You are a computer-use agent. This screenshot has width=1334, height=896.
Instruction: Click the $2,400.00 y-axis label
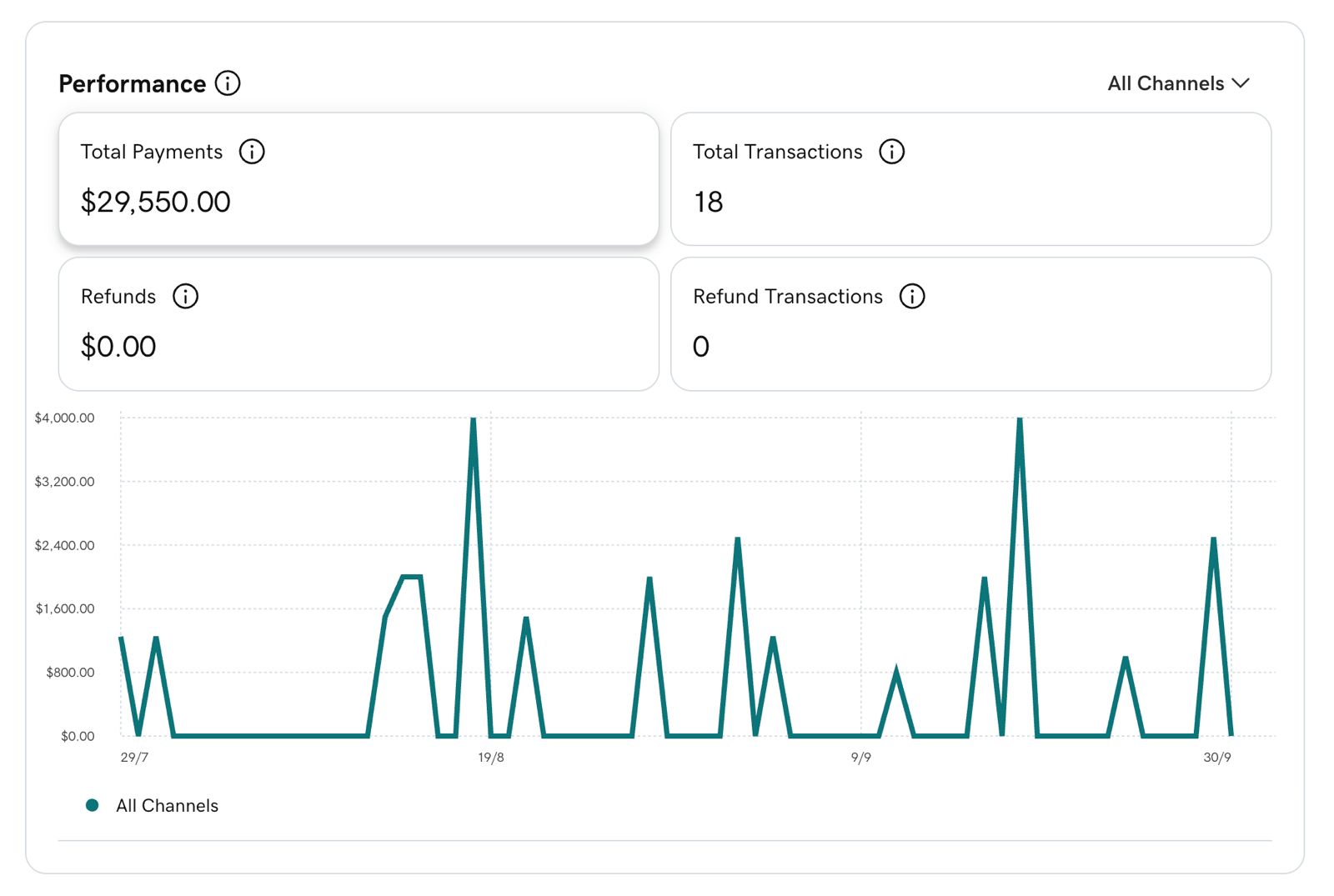pyautogui.click(x=64, y=545)
